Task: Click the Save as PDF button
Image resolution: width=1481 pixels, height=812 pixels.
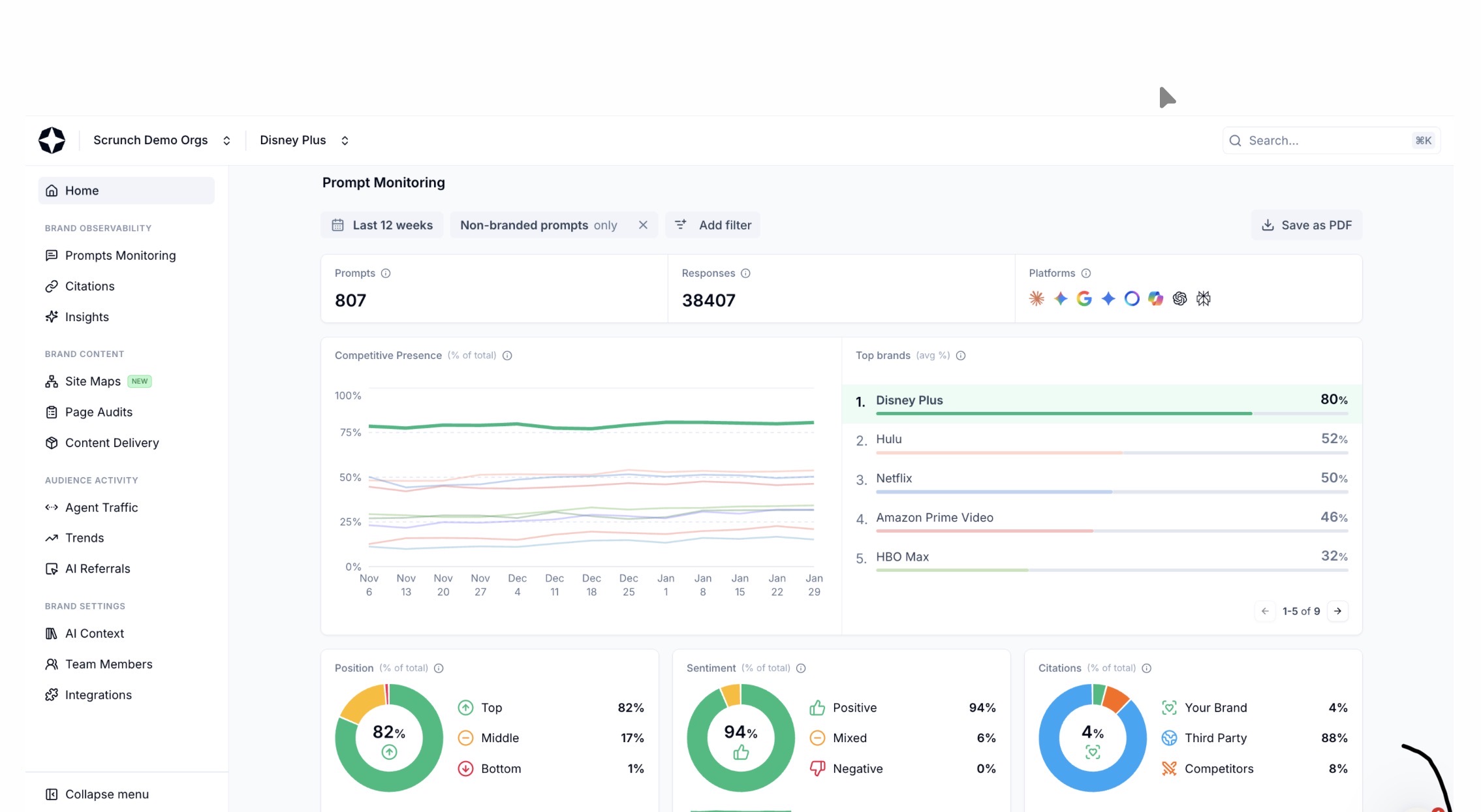Action: [x=1306, y=225]
